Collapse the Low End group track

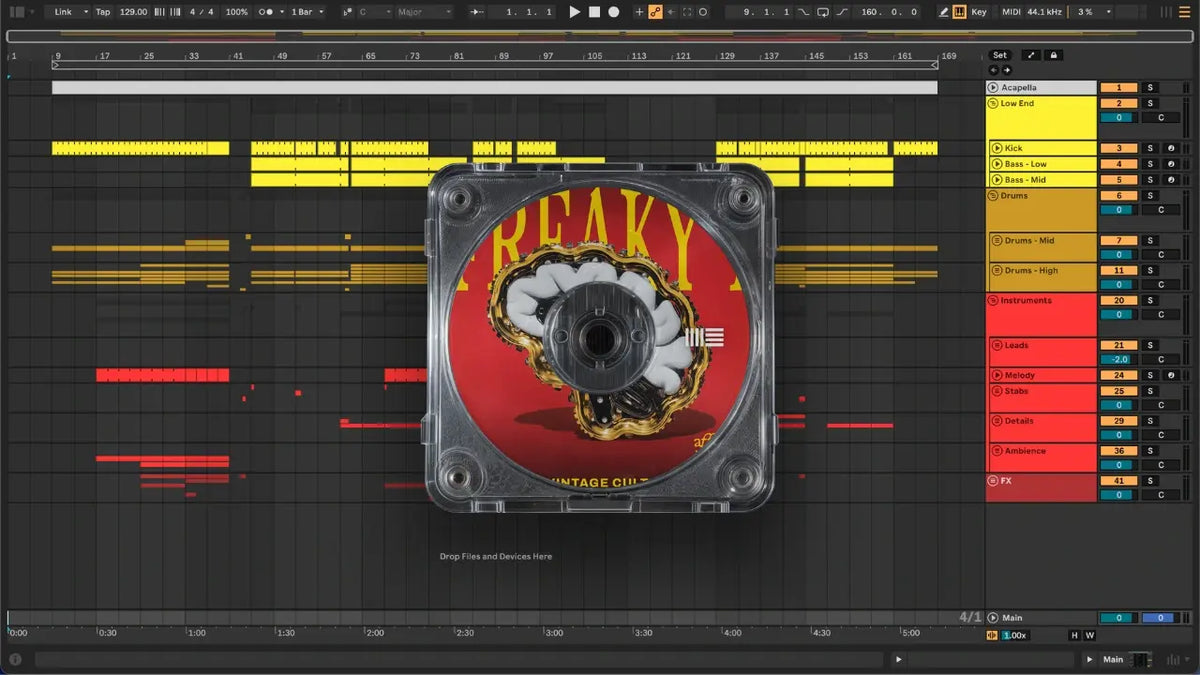coord(993,103)
